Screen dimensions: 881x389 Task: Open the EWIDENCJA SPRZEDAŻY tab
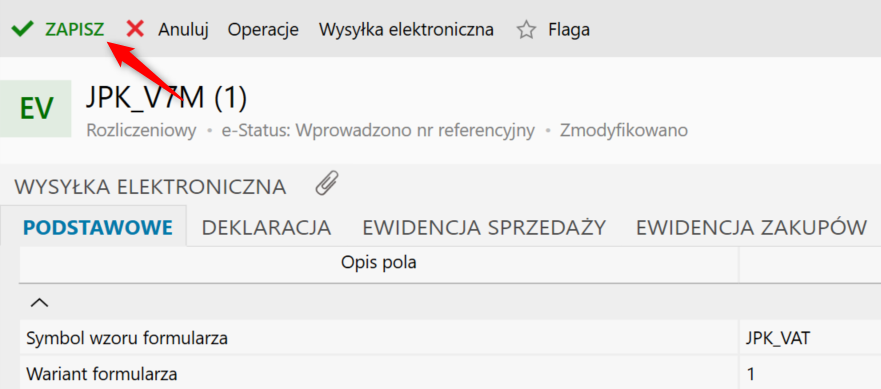pos(484,228)
